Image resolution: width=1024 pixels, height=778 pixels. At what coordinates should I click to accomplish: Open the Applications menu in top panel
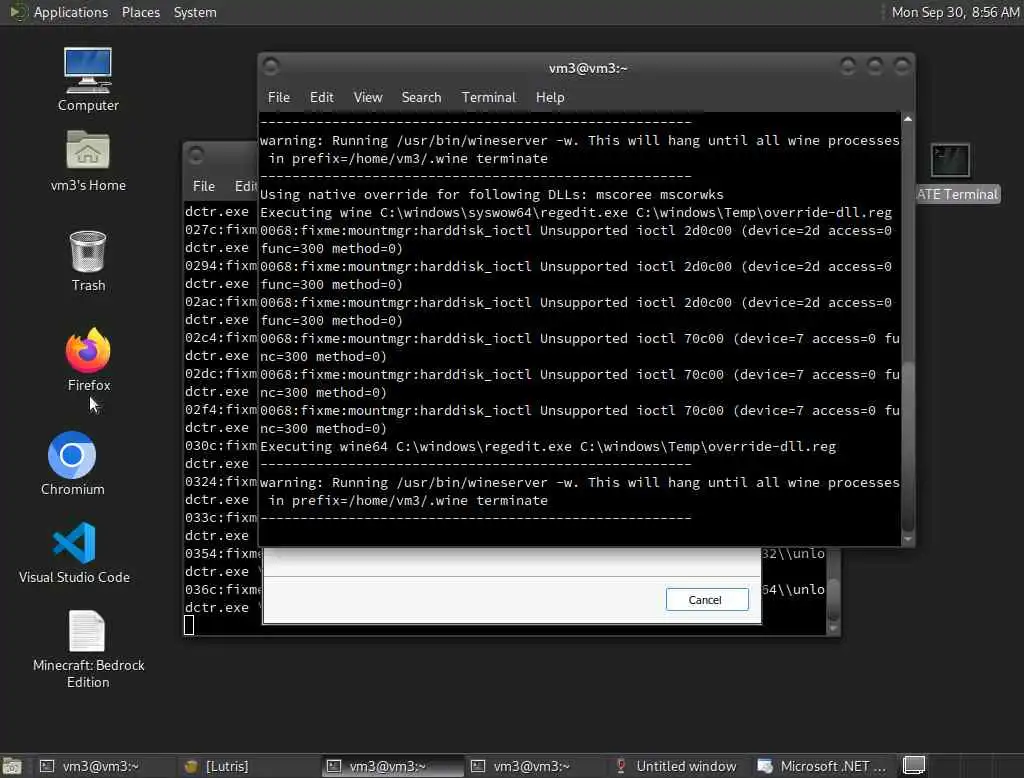click(71, 12)
